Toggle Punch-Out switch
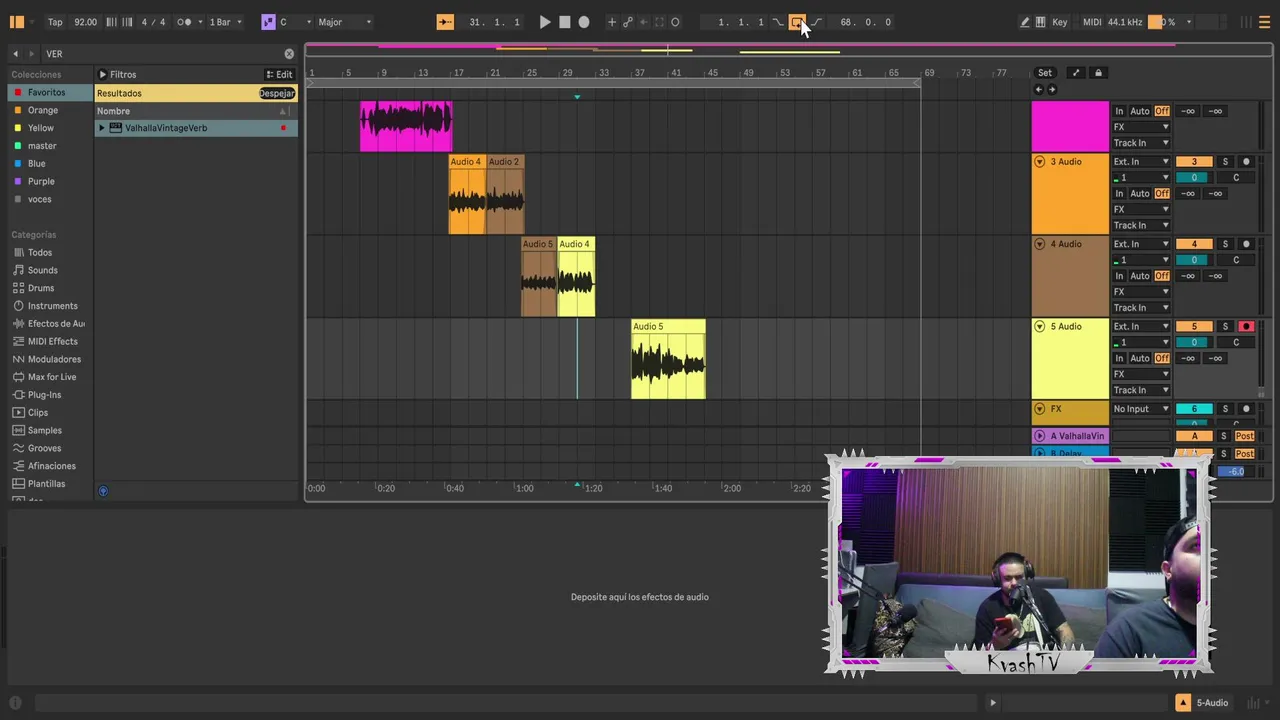1280x720 pixels. (817, 22)
